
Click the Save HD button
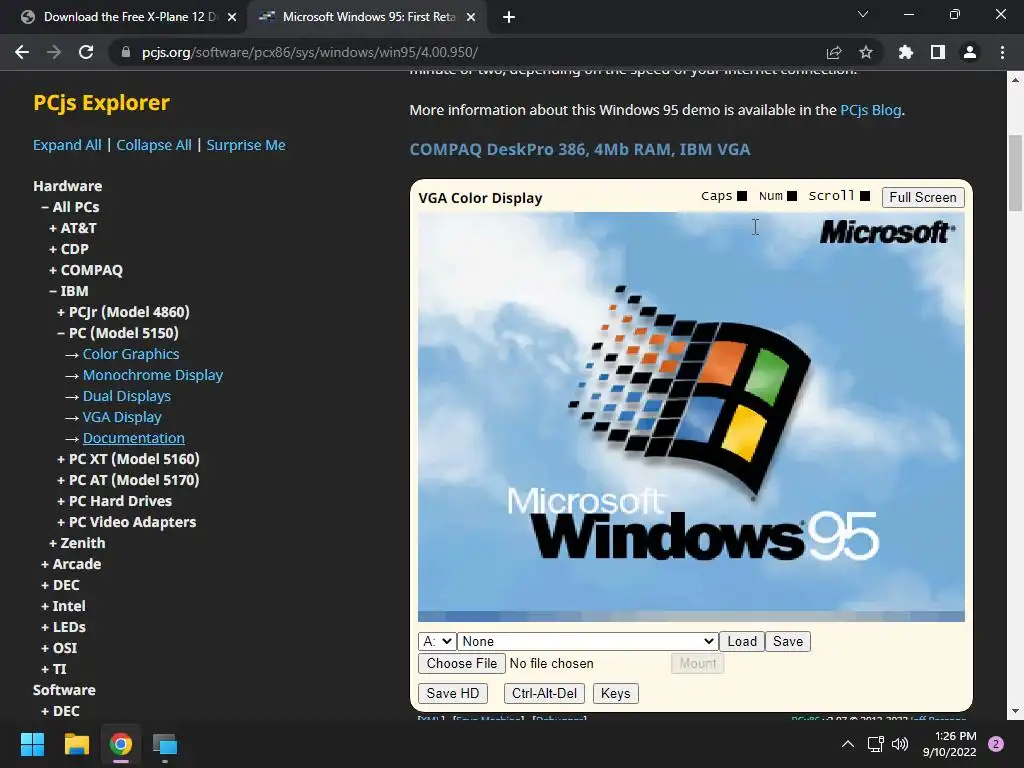(453, 694)
